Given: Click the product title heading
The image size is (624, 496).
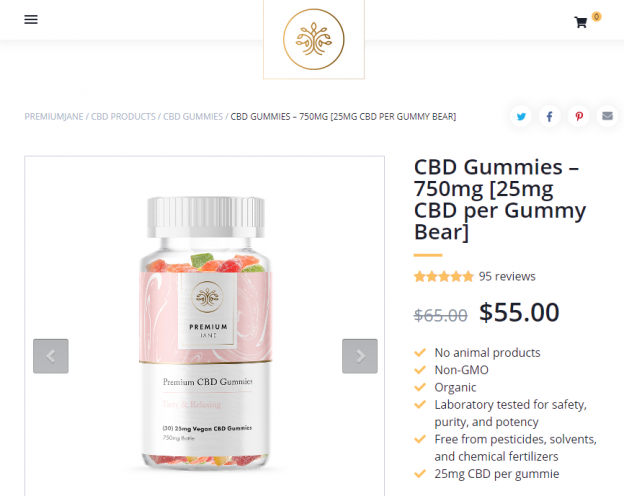Looking at the screenshot, I should point(500,199).
